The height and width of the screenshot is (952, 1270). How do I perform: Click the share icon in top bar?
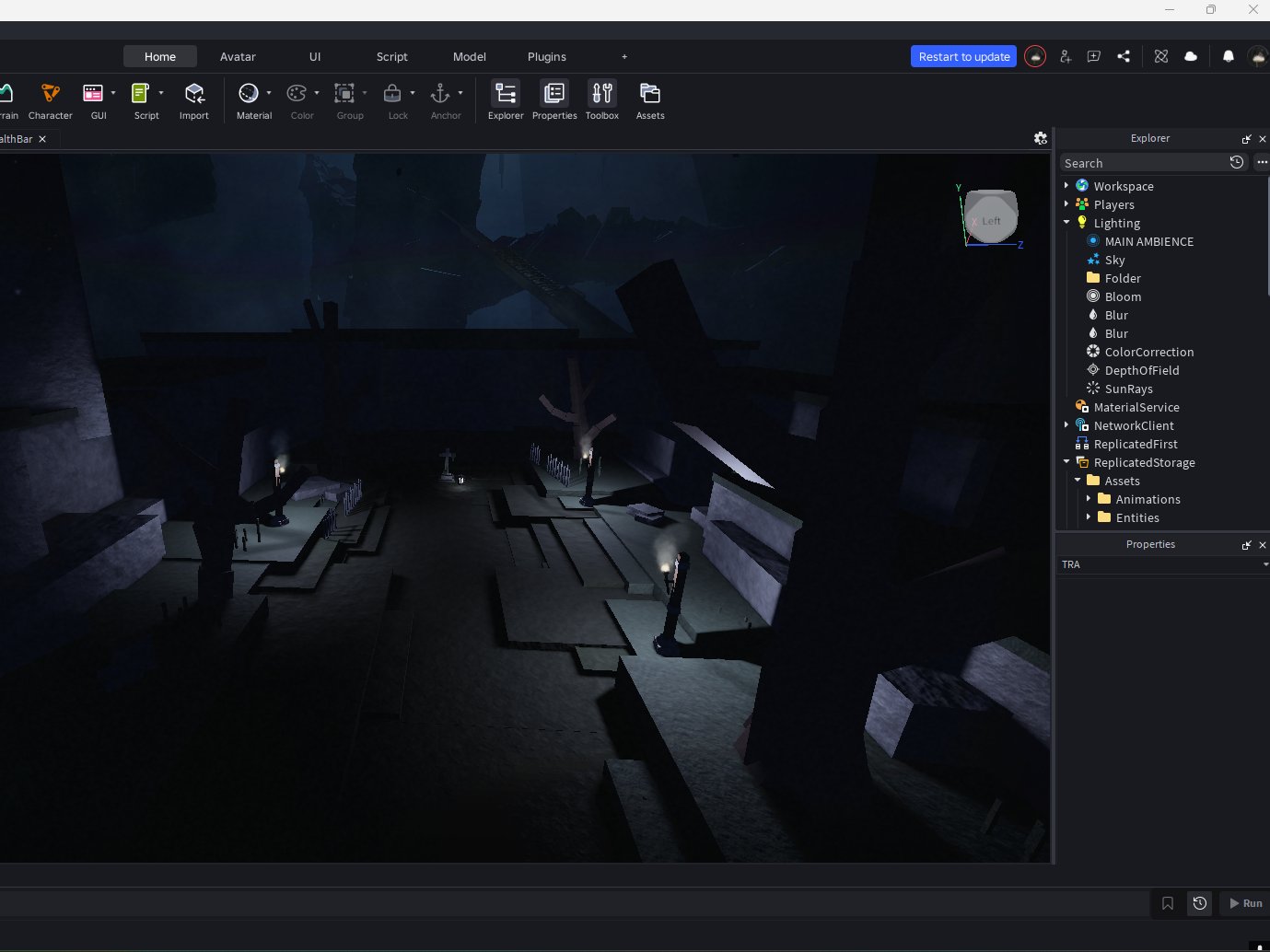tap(1124, 56)
